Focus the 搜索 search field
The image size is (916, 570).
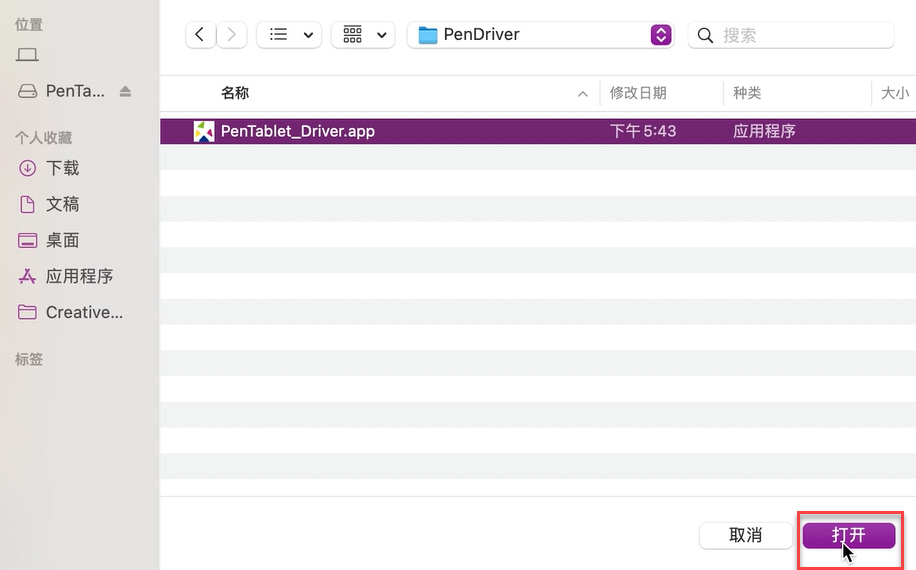[791, 35]
